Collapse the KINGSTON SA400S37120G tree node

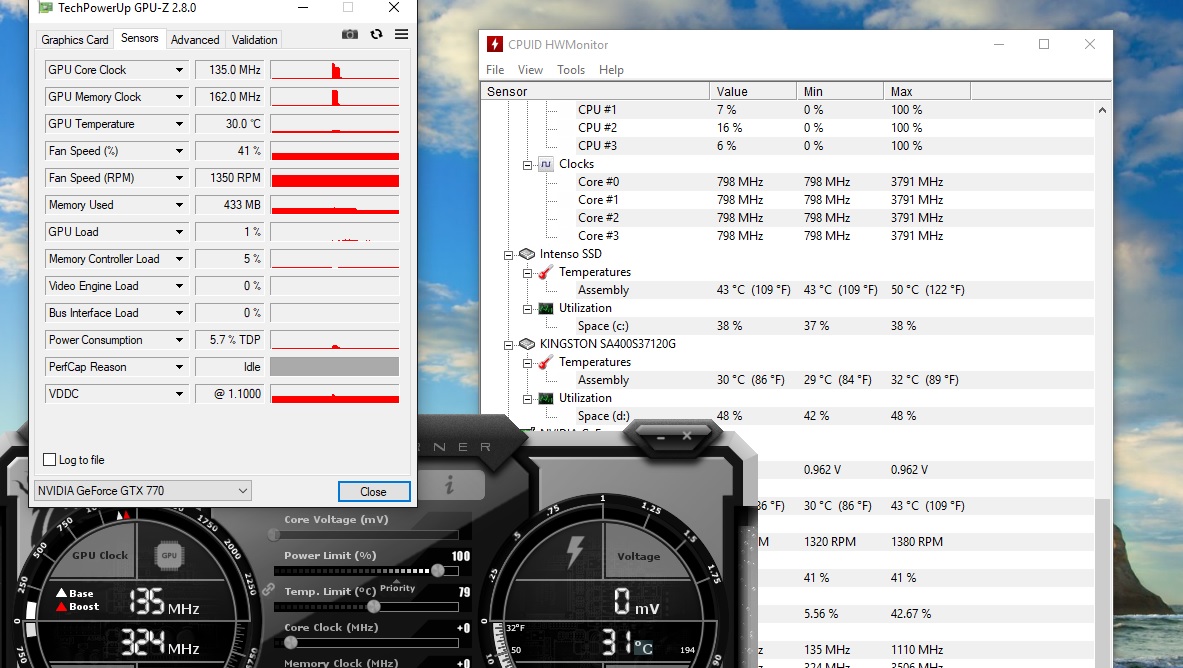pos(509,345)
